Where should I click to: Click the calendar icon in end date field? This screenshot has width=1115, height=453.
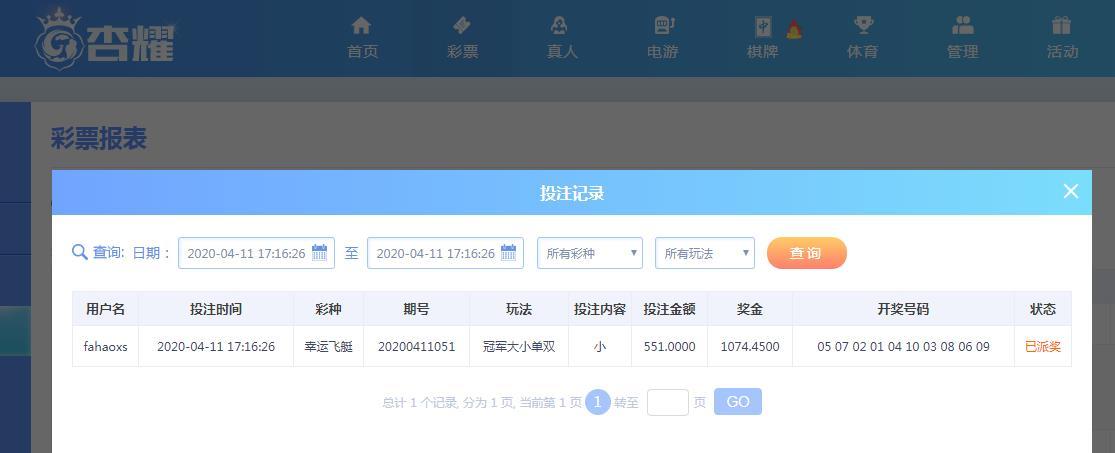[x=508, y=252]
